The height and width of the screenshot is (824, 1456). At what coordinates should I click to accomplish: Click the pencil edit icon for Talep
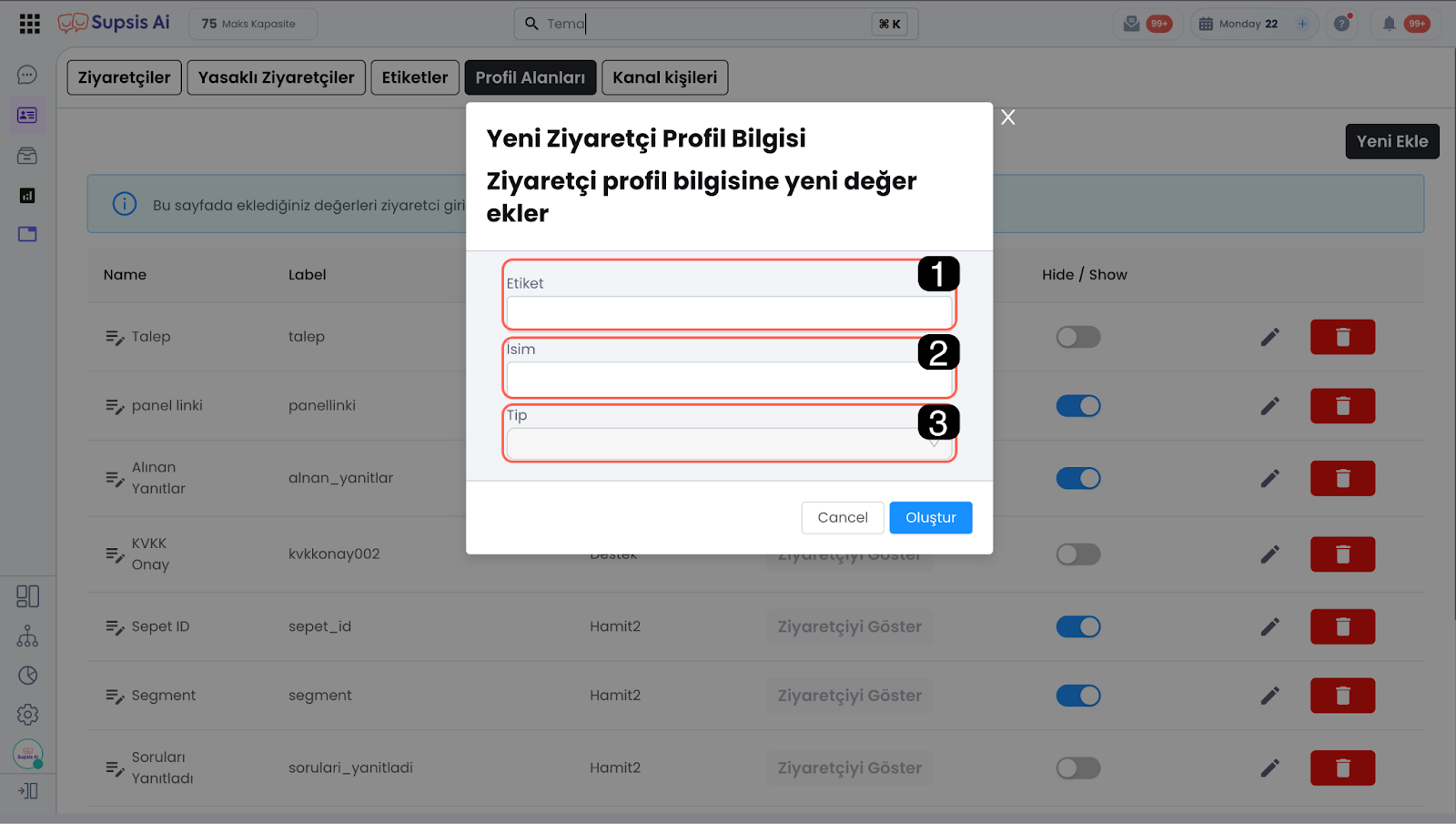click(1269, 337)
